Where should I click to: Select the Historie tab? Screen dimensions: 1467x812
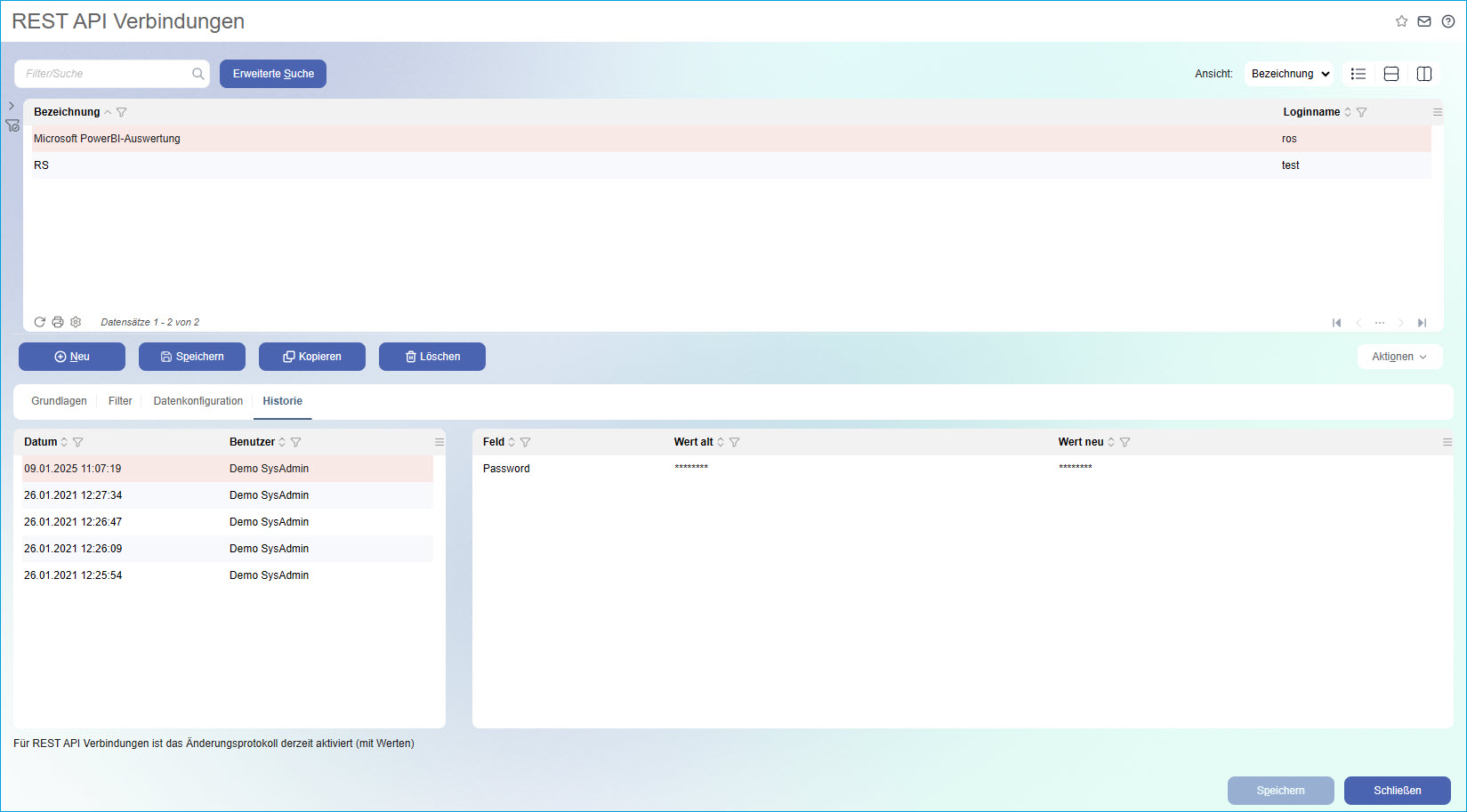[282, 401]
